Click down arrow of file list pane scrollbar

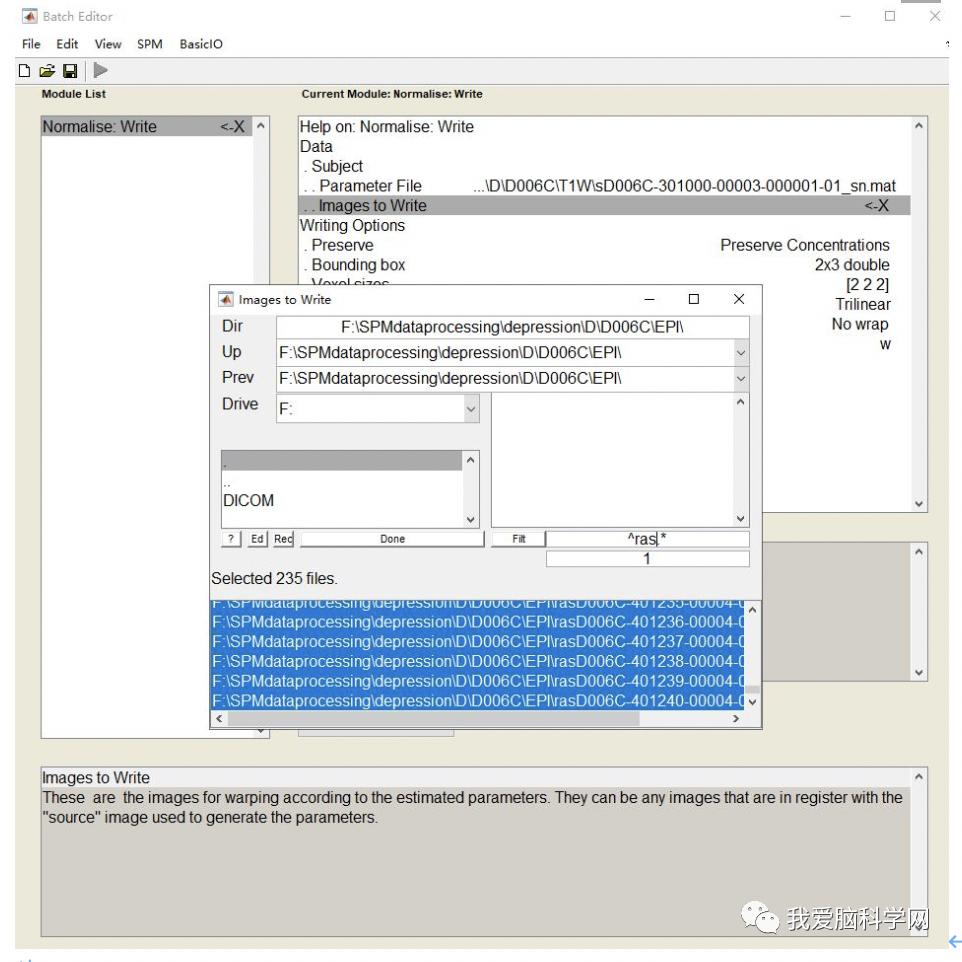741,518
